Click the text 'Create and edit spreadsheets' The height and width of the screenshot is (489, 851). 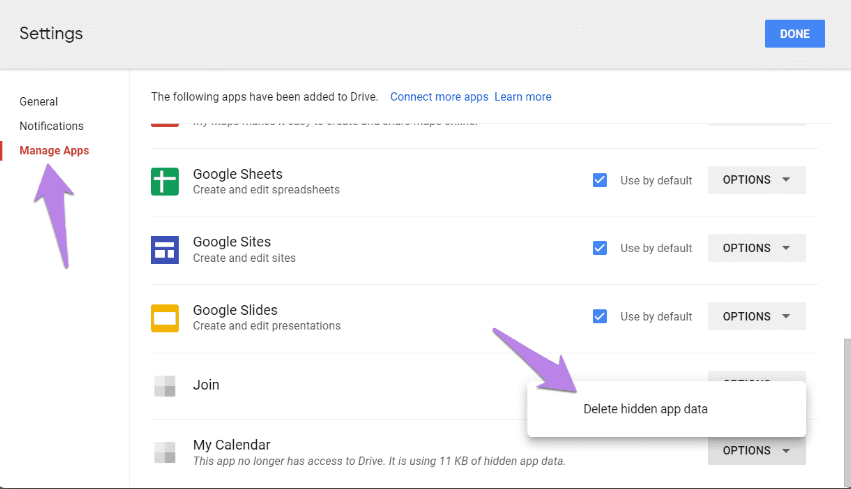pyautogui.click(x=266, y=190)
